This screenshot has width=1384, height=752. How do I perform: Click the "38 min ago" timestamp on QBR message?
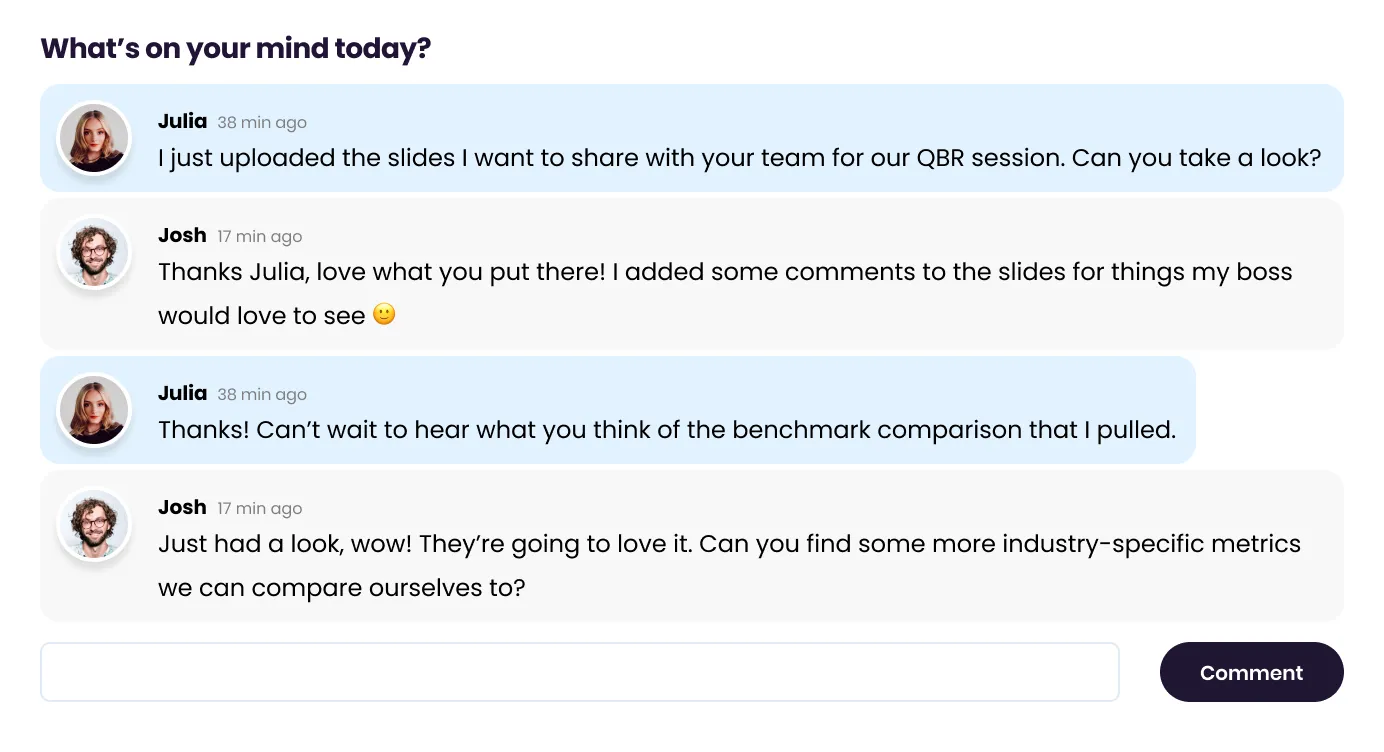(x=262, y=123)
